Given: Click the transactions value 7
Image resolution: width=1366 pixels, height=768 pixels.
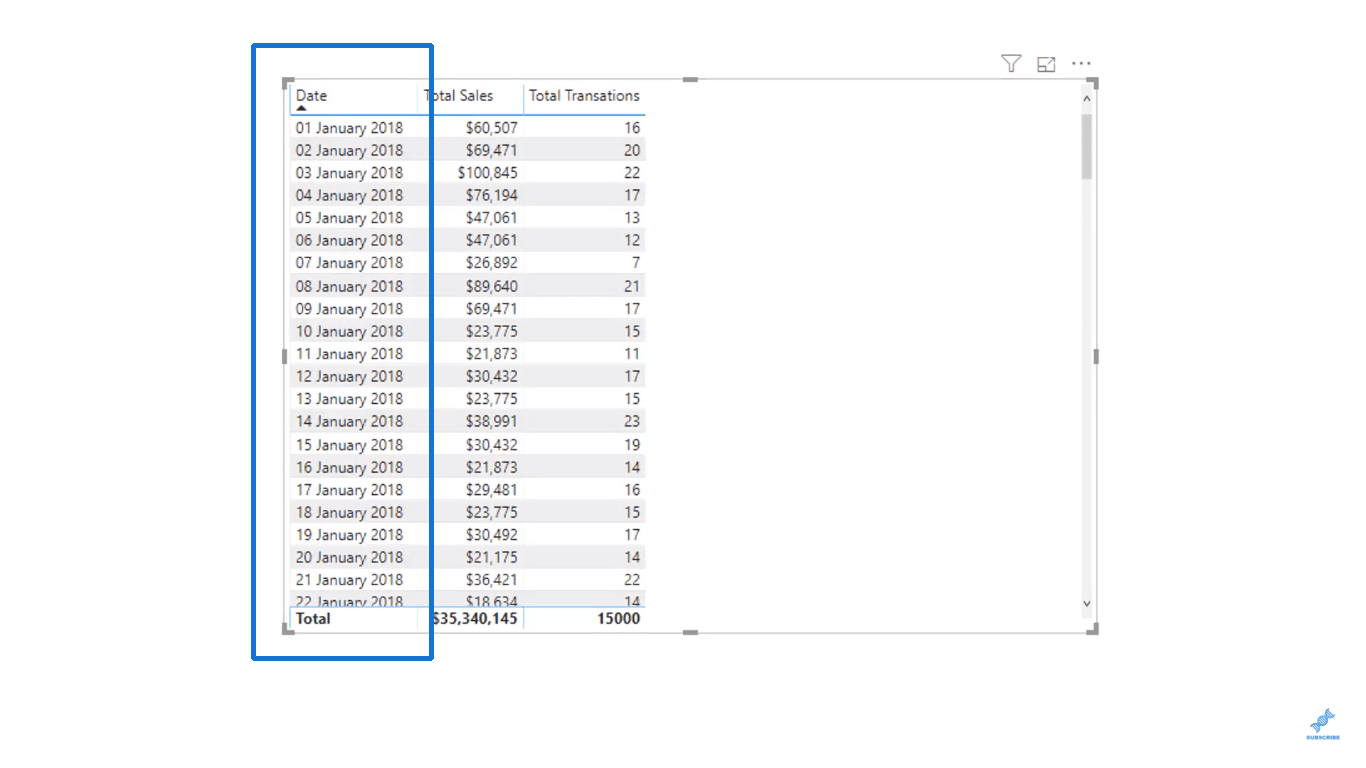Looking at the screenshot, I should click(x=635, y=263).
